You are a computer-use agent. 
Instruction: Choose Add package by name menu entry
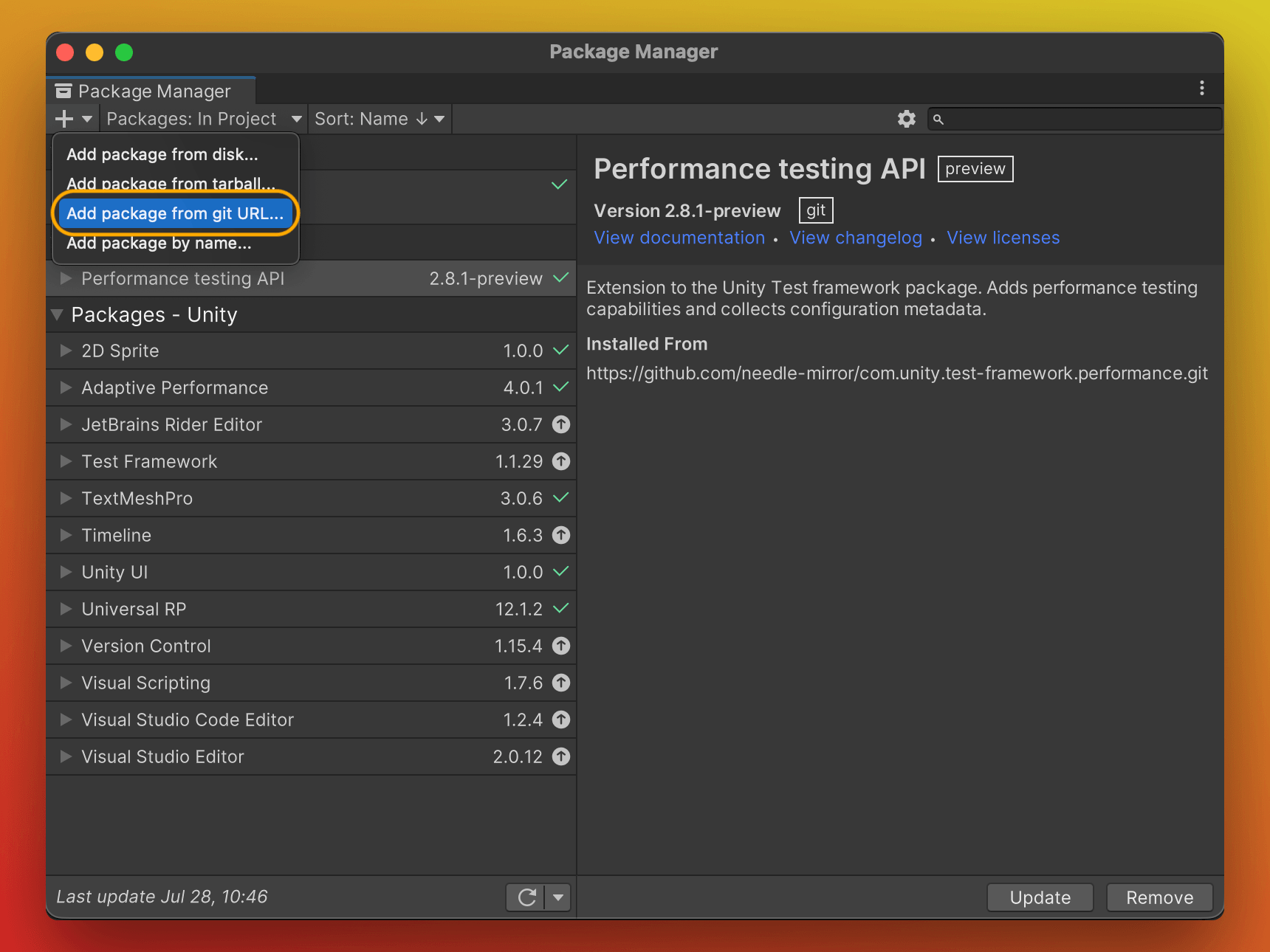click(x=159, y=244)
